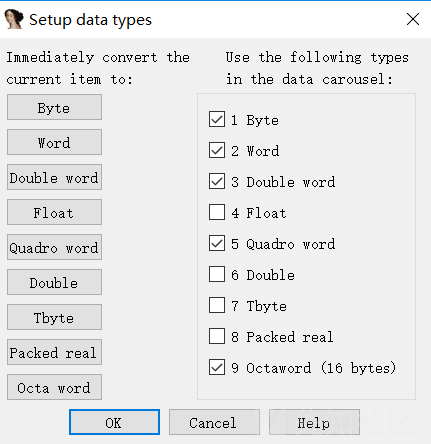Confirm settings with OK button

click(114, 422)
